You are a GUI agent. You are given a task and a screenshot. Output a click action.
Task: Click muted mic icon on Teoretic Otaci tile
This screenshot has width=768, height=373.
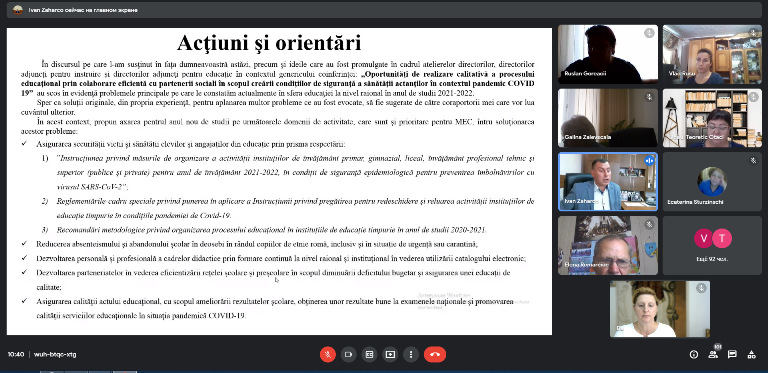pos(754,97)
